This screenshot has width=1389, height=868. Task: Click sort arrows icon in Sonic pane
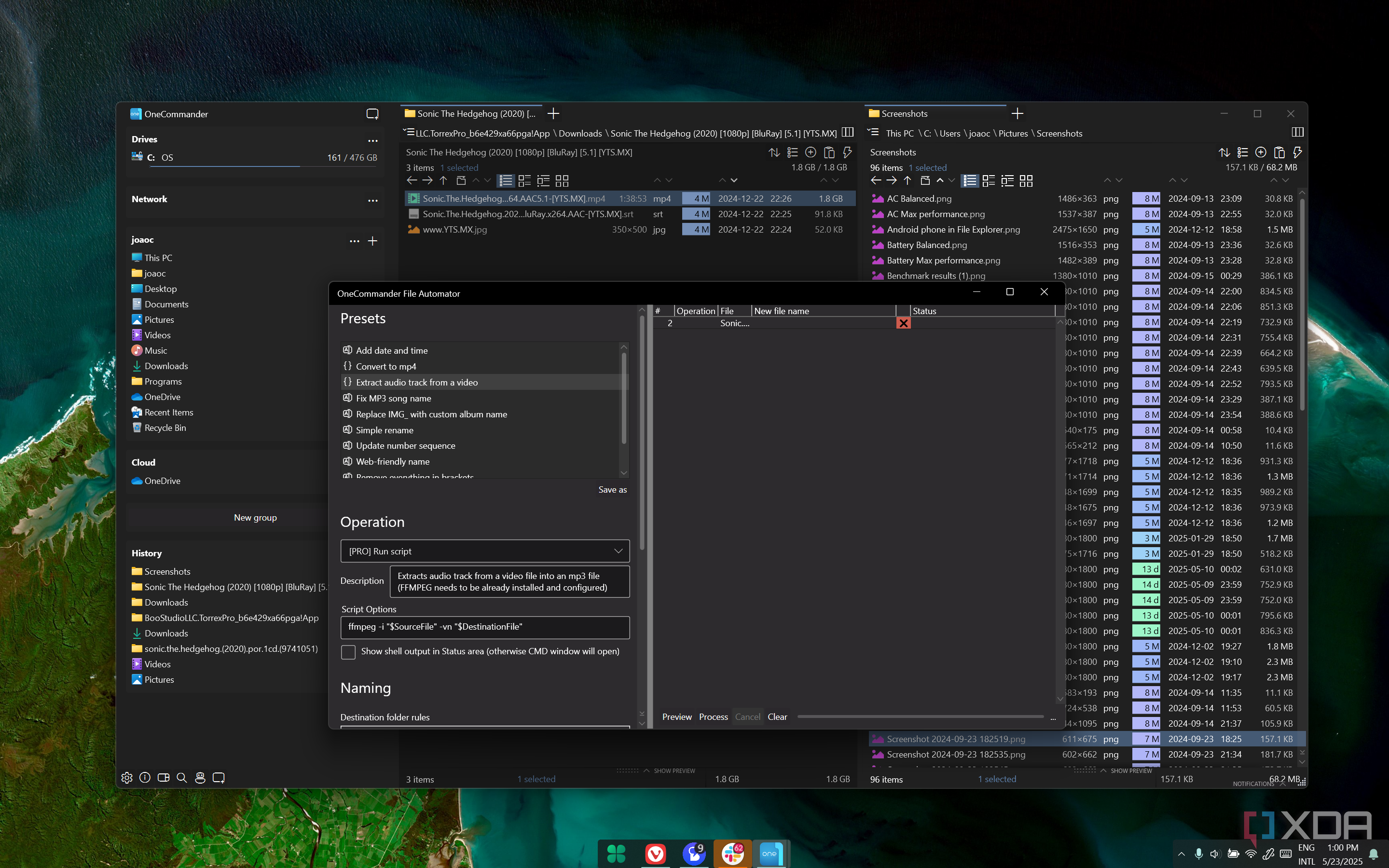pyautogui.click(x=774, y=152)
